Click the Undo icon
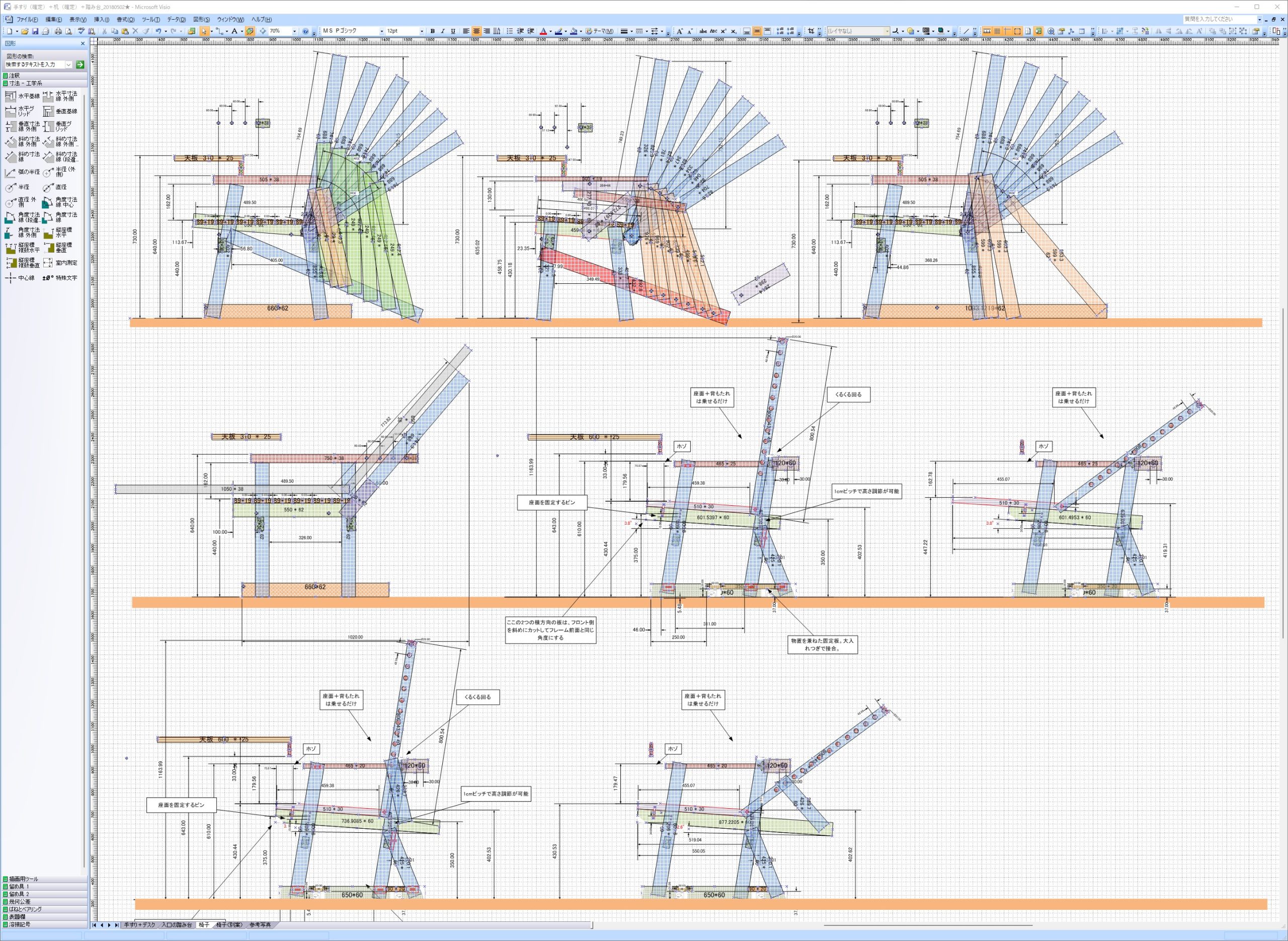This screenshot has width=1288, height=941. pos(158,31)
